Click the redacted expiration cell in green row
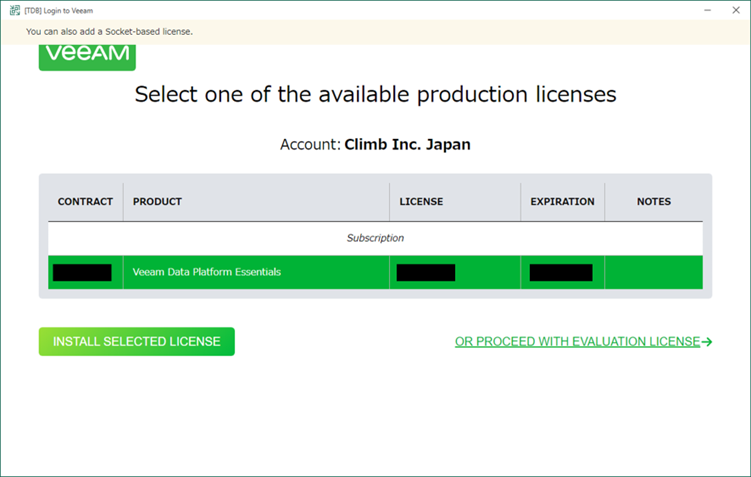Viewport: 751px width, 477px height. [x=561, y=272]
